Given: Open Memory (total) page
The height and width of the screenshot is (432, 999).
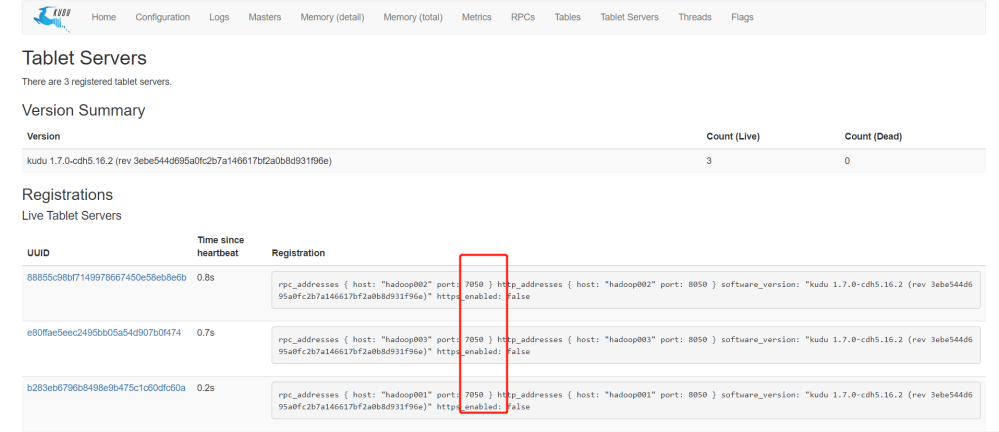Looking at the screenshot, I should pyautogui.click(x=413, y=17).
